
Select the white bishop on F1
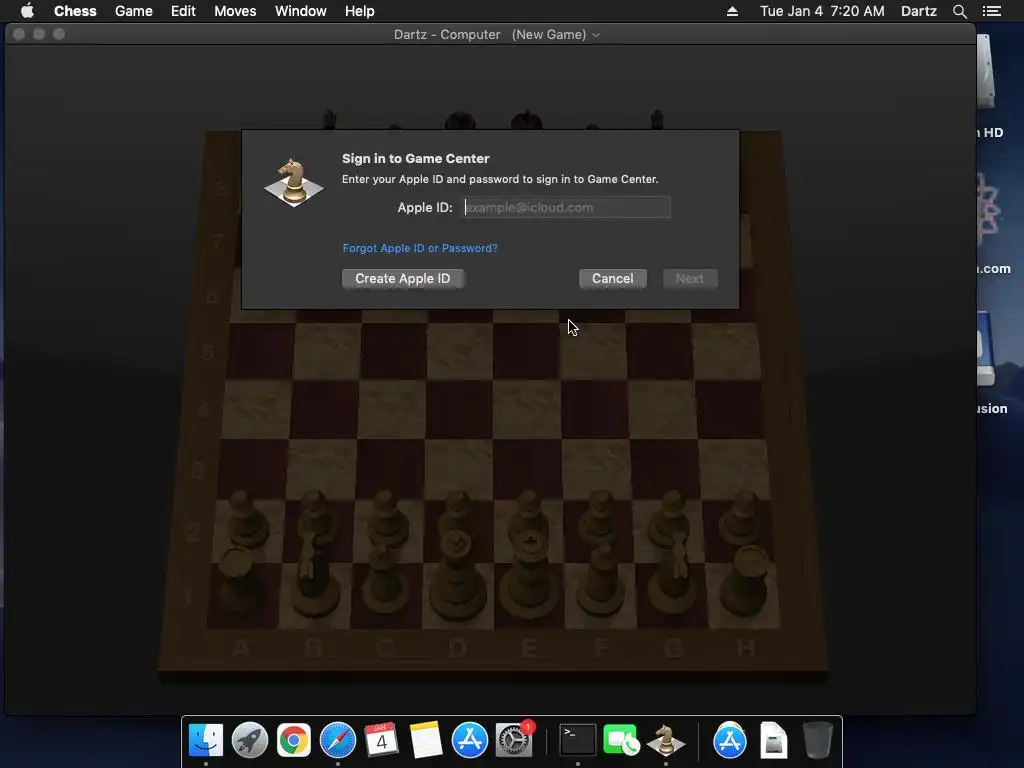coord(601,578)
